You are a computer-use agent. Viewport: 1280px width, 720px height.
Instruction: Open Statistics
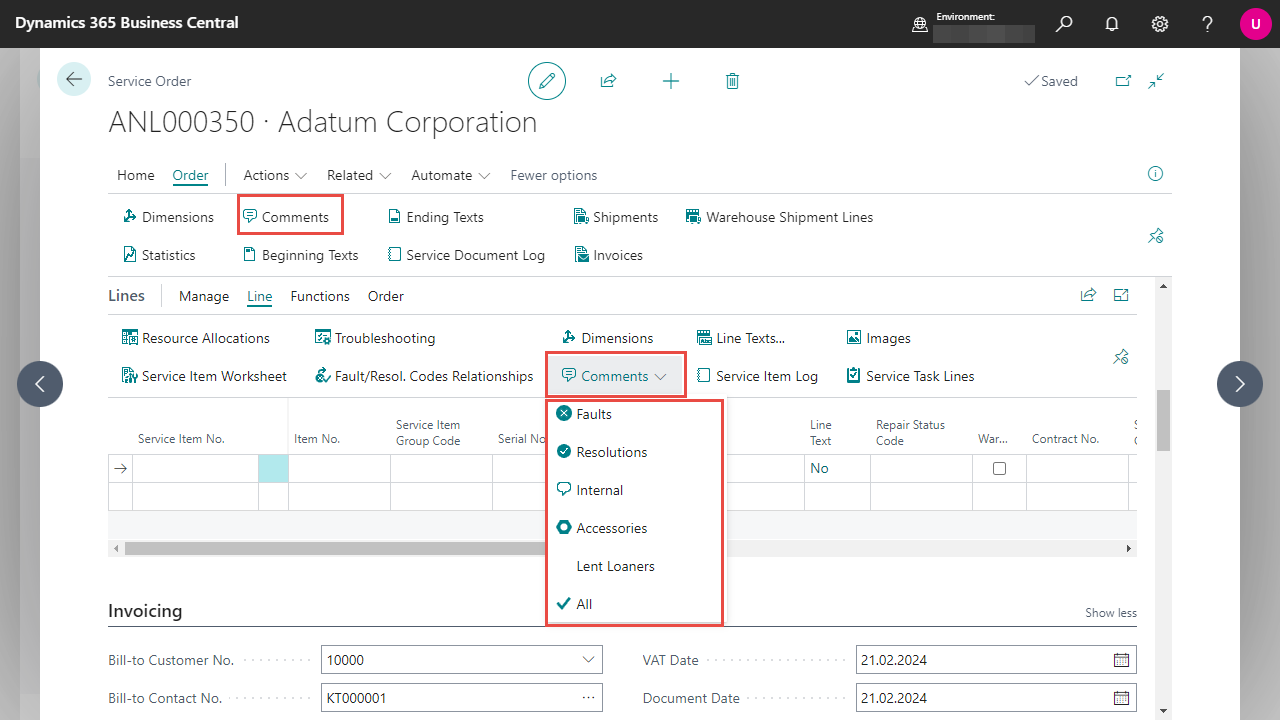pos(158,255)
